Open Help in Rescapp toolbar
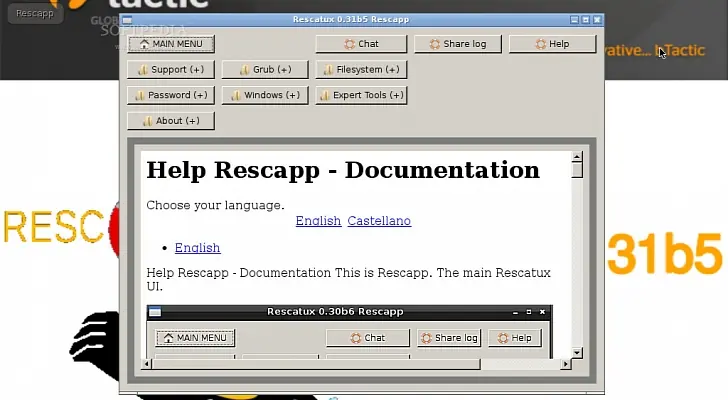Image resolution: width=728 pixels, height=400 pixels. (x=552, y=44)
